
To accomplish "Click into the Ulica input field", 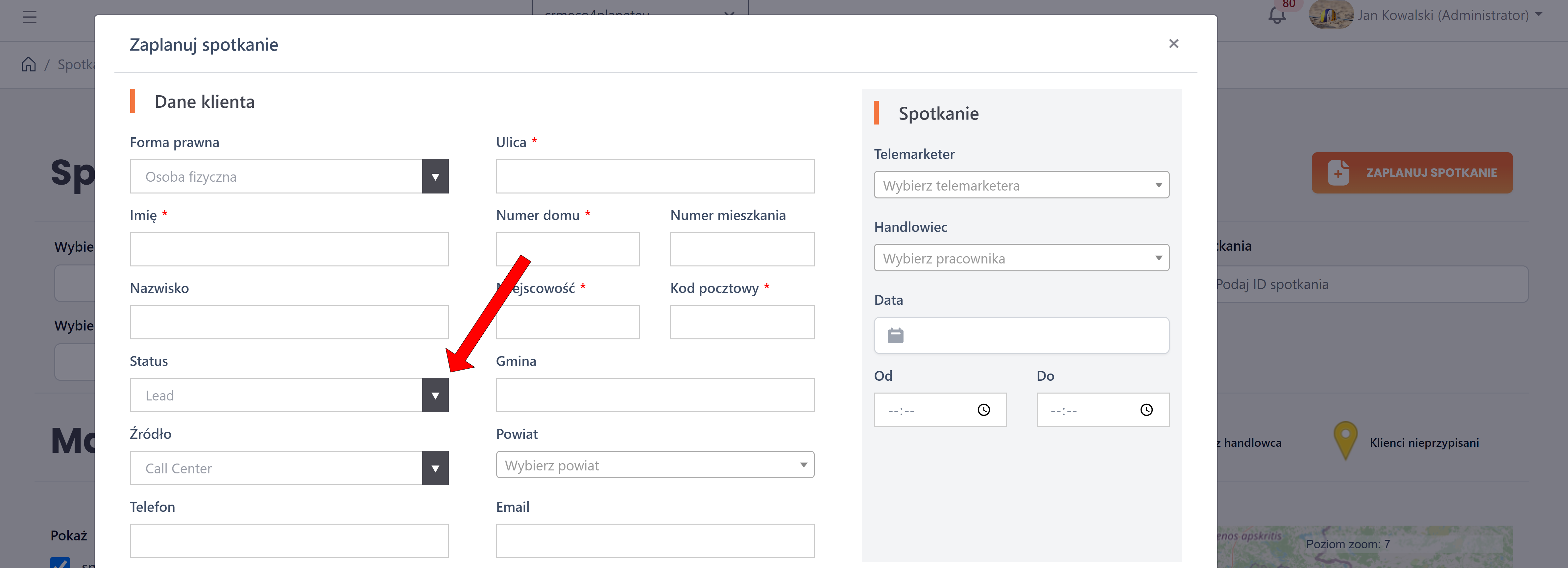I will 654,176.
